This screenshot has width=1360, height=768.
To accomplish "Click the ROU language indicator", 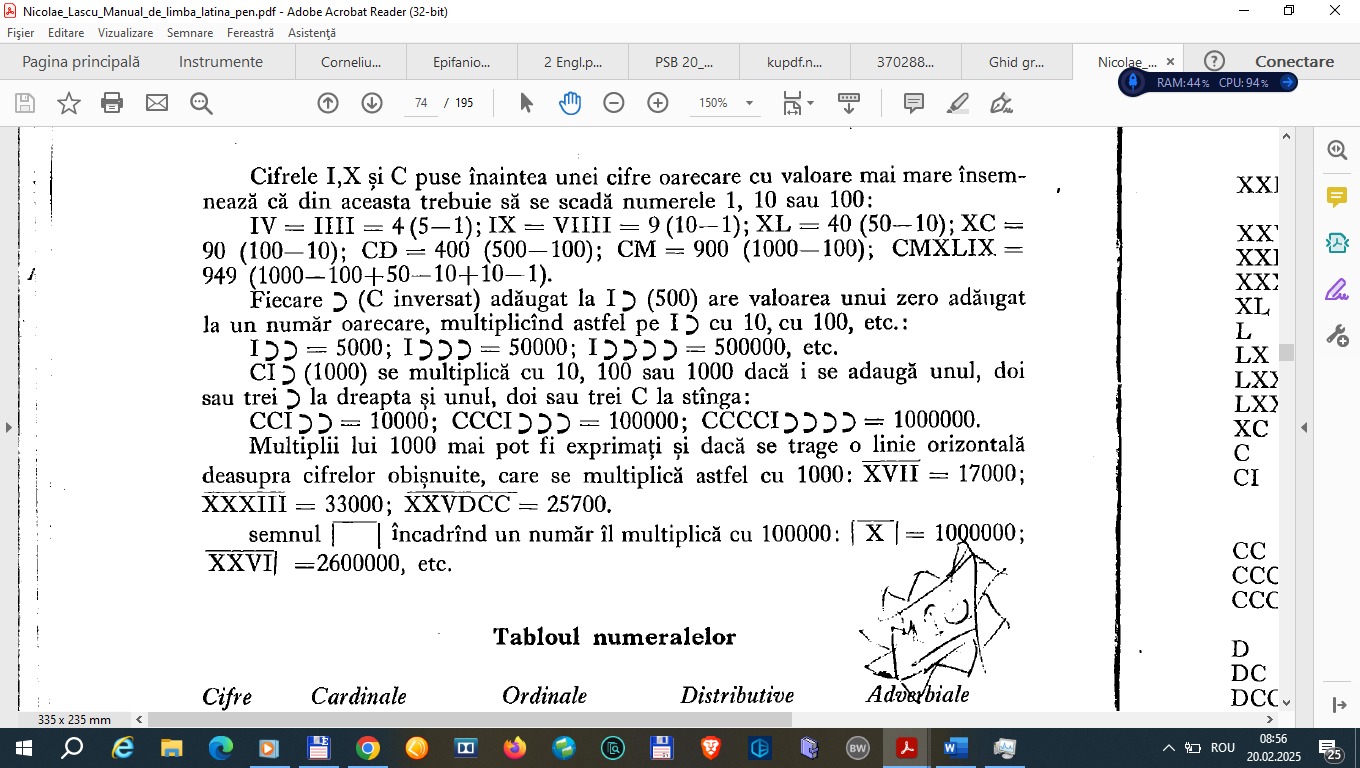I will pyautogui.click(x=1223, y=748).
